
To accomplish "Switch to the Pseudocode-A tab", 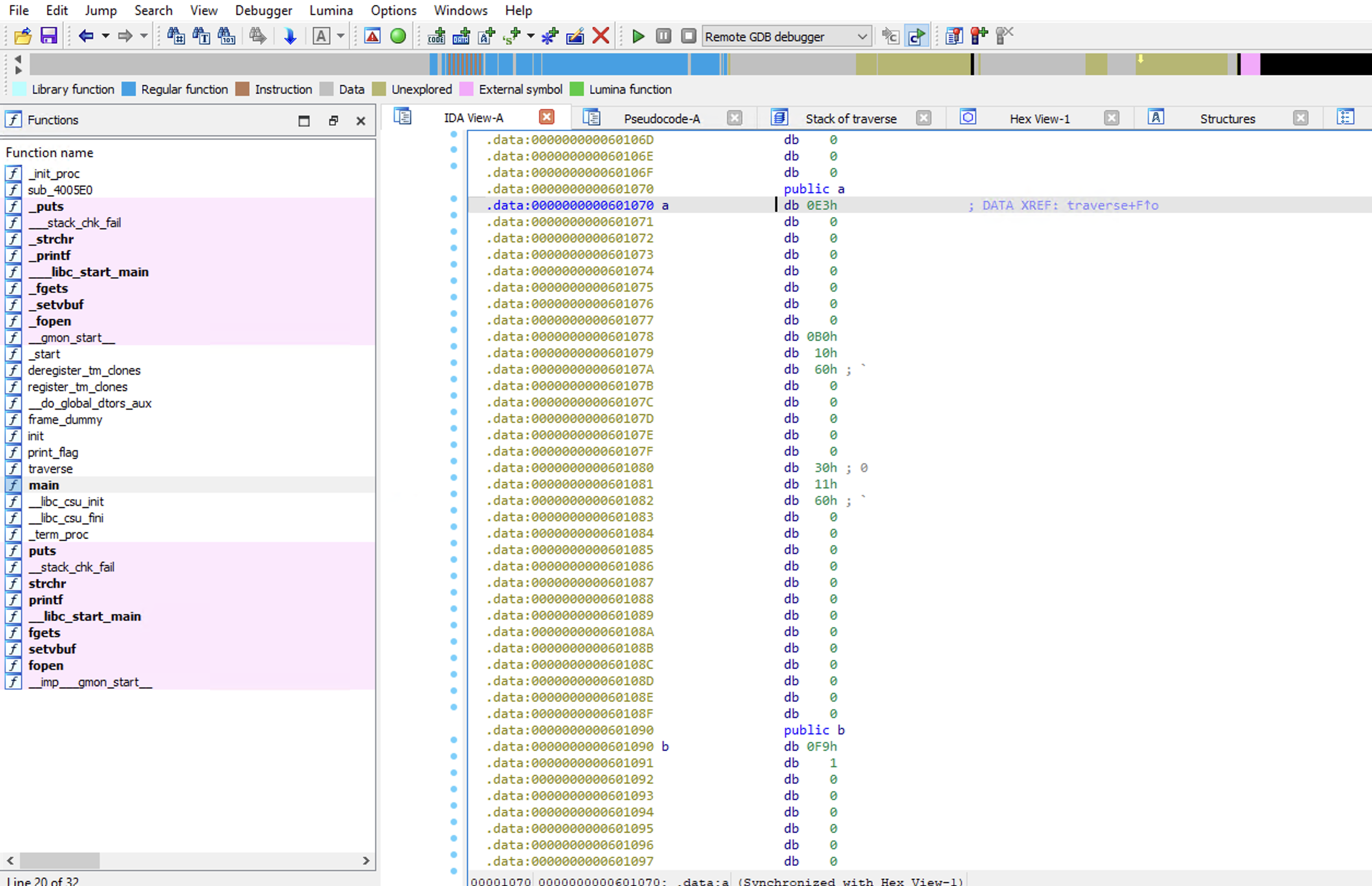I will (x=662, y=119).
